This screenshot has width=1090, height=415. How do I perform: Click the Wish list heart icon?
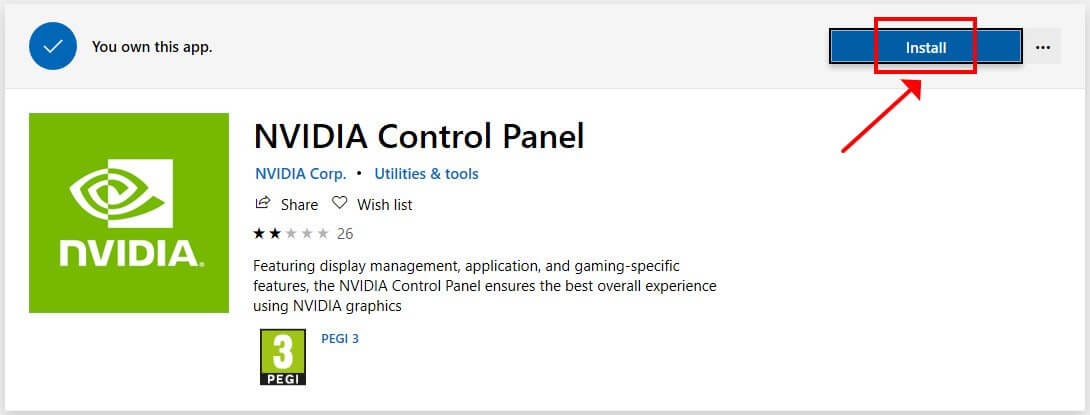click(339, 203)
